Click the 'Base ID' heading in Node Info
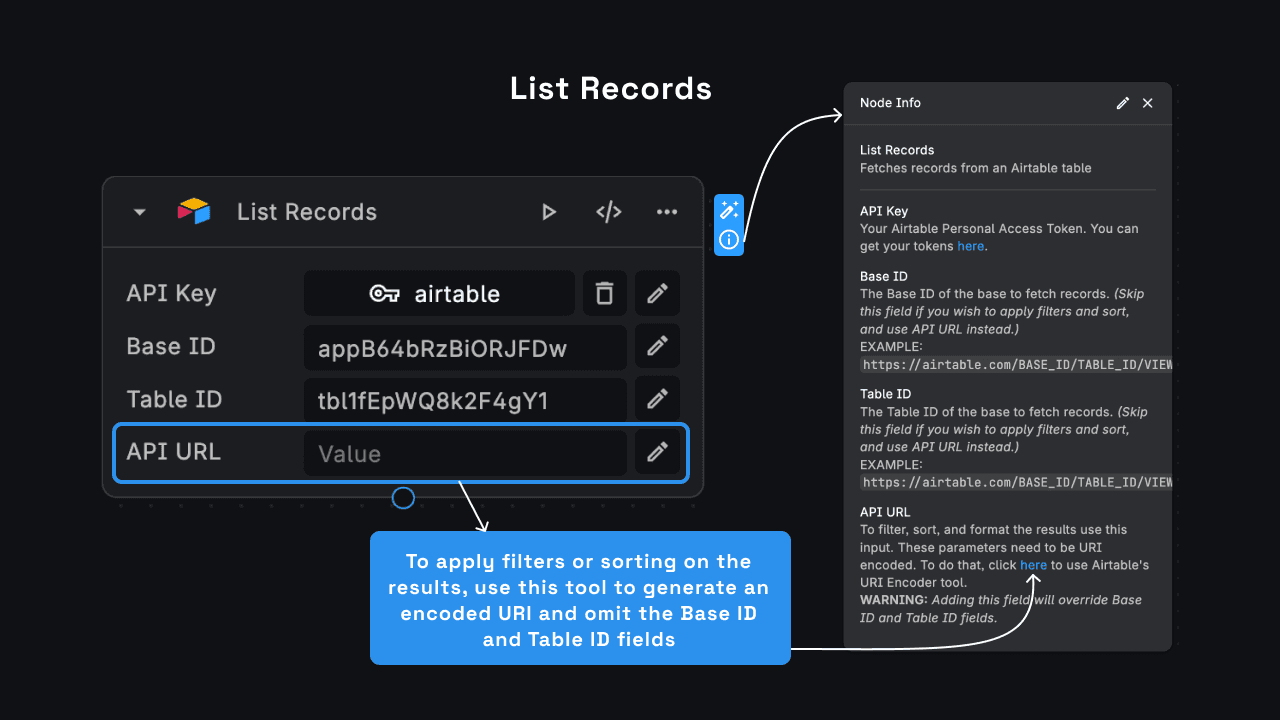1280x720 pixels. pyautogui.click(x=884, y=276)
